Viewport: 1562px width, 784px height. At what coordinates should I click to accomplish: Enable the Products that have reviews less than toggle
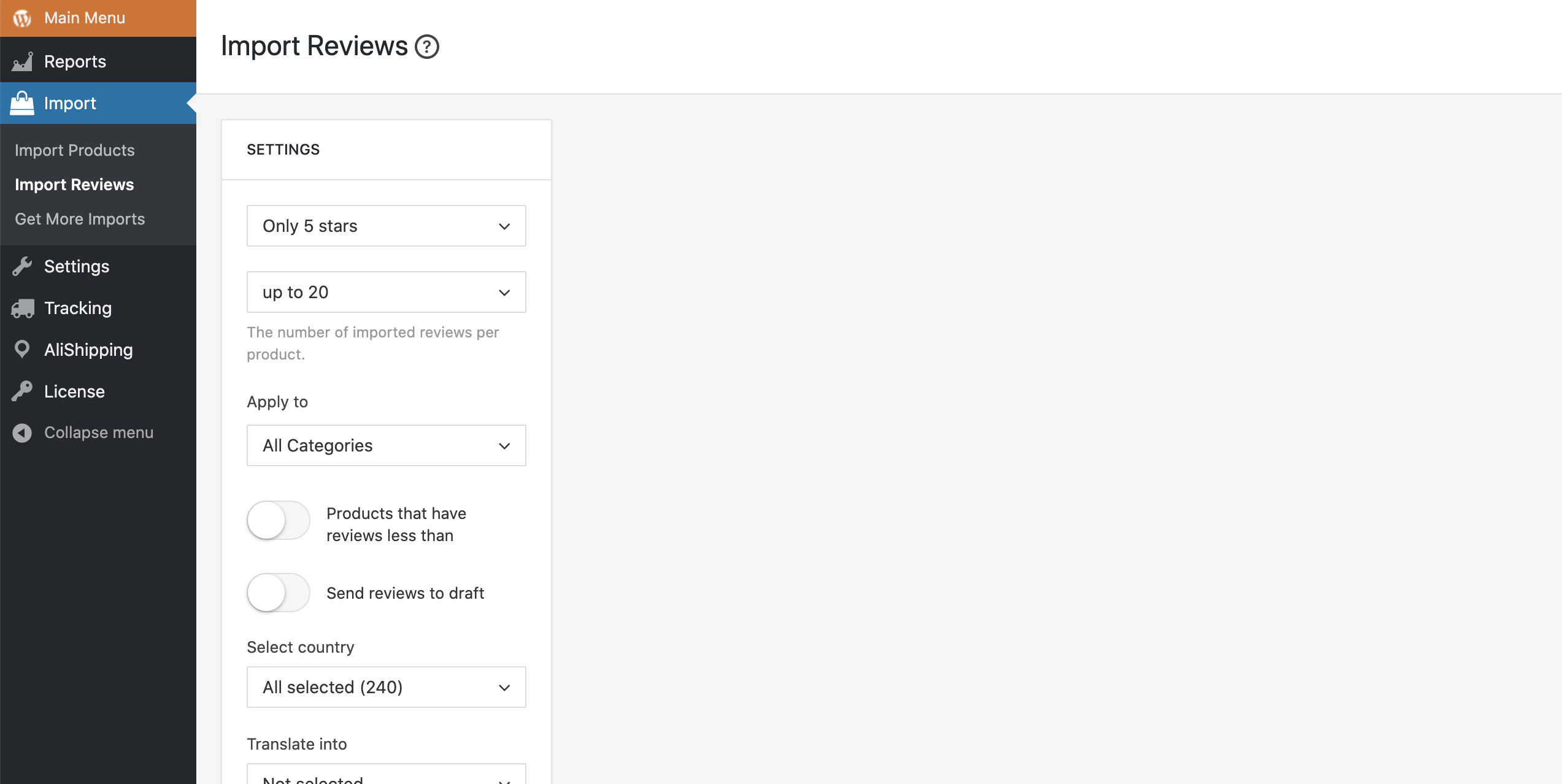pos(279,520)
